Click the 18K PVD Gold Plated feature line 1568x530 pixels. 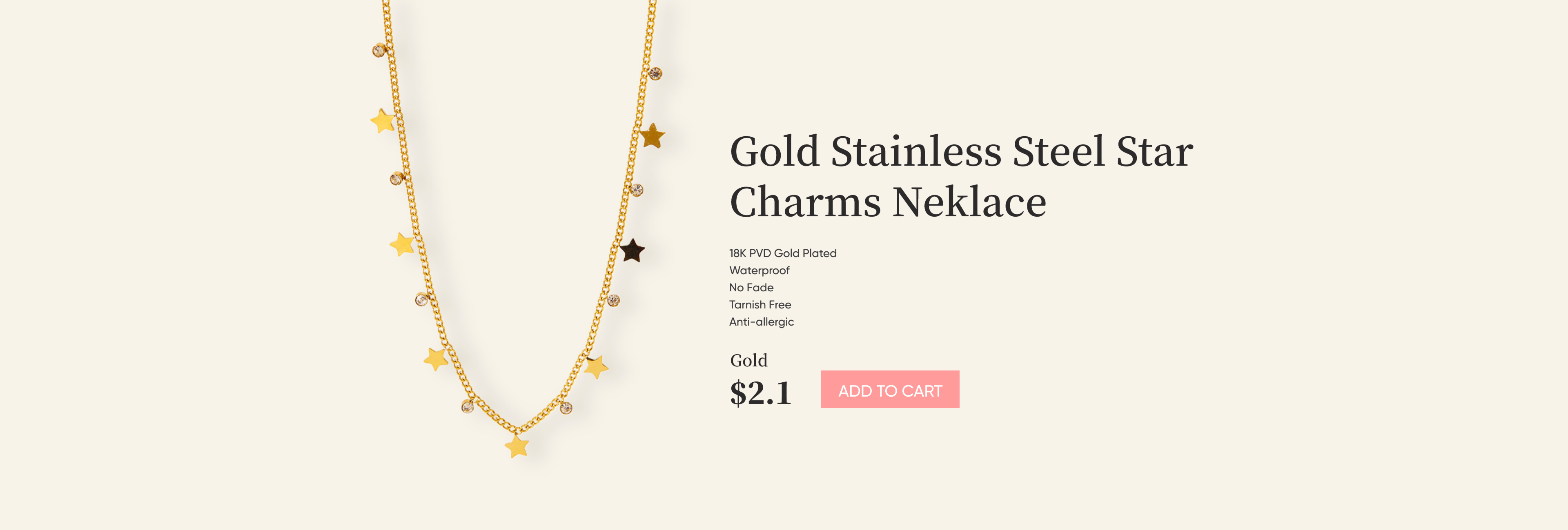(x=783, y=253)
